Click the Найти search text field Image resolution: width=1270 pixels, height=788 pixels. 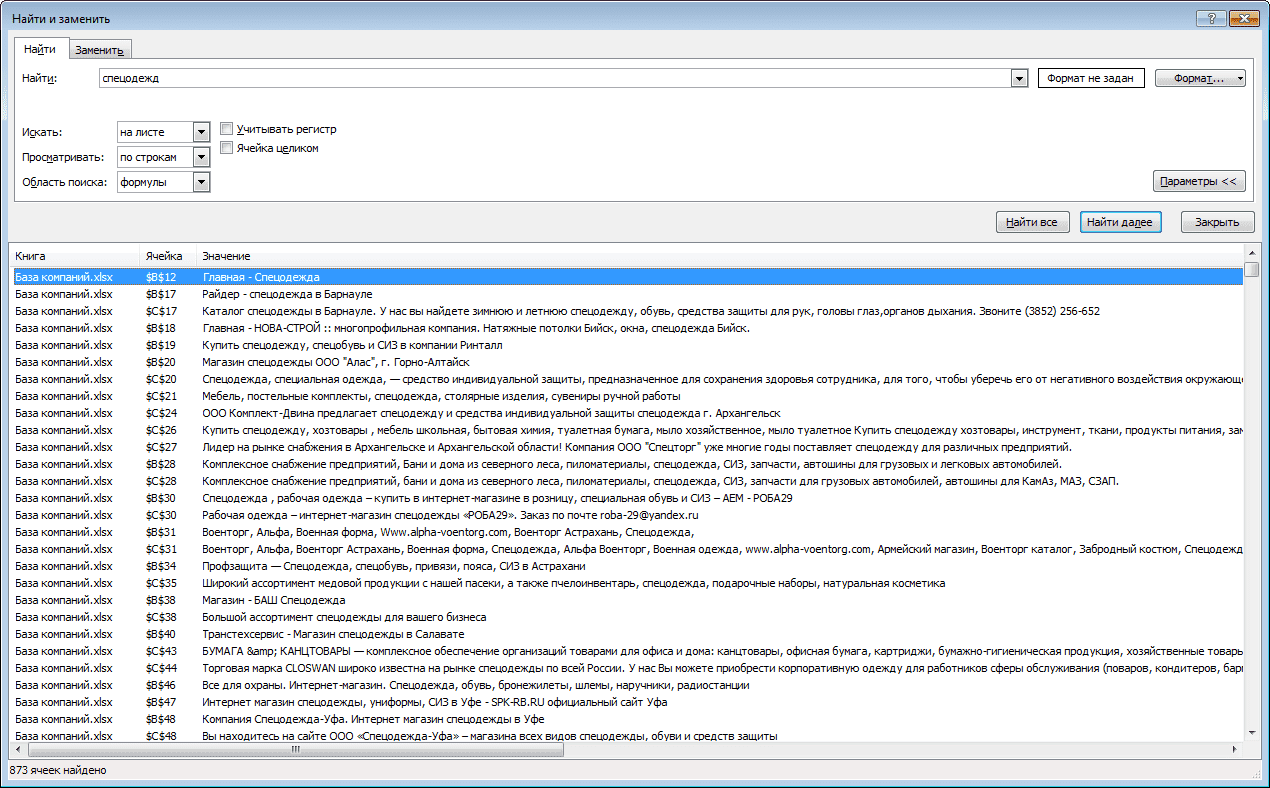click(555, 78)
